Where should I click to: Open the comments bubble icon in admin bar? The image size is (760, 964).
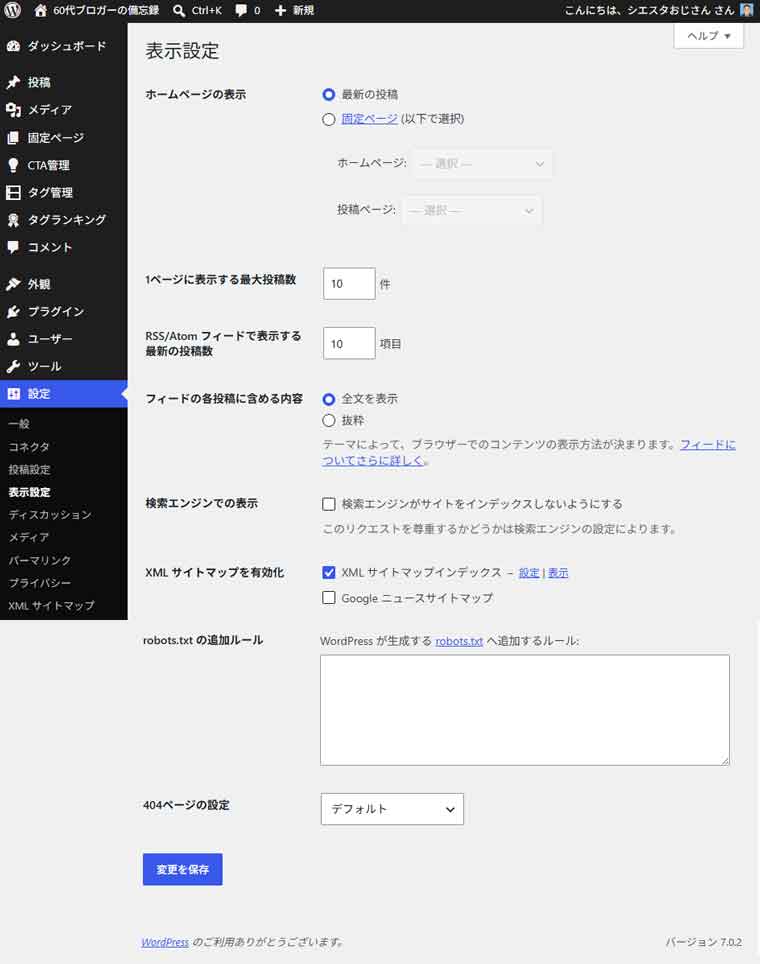(242, 10)
